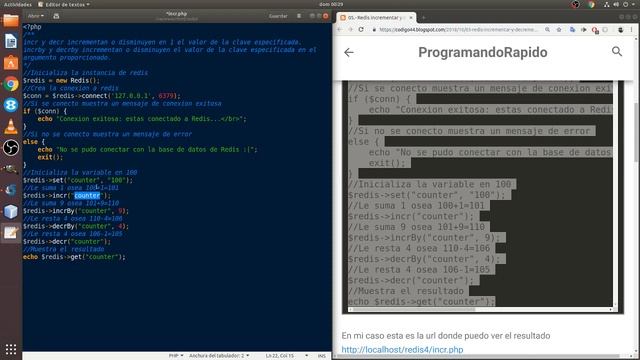Click the new document icon in editor header
The width and height of the screenshot is (640, 360).
[x=56, y=16]
